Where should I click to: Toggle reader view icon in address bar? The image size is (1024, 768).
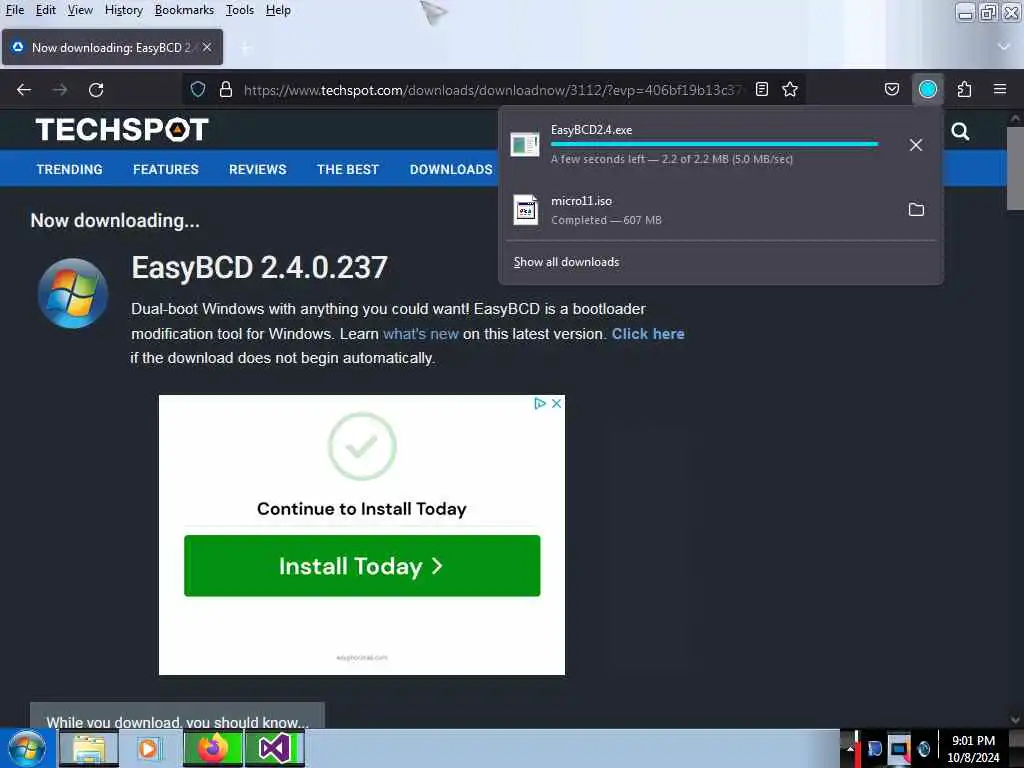tap(761, 89)
